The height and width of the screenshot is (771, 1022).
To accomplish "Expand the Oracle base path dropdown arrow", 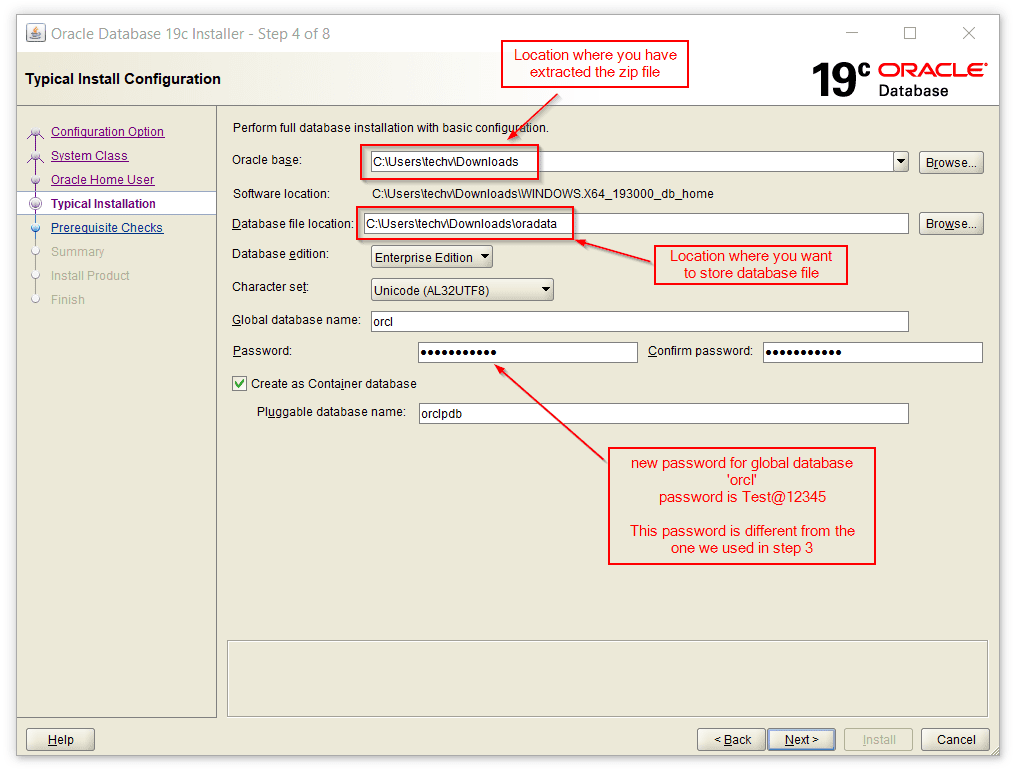I will [x=900, y=162].
